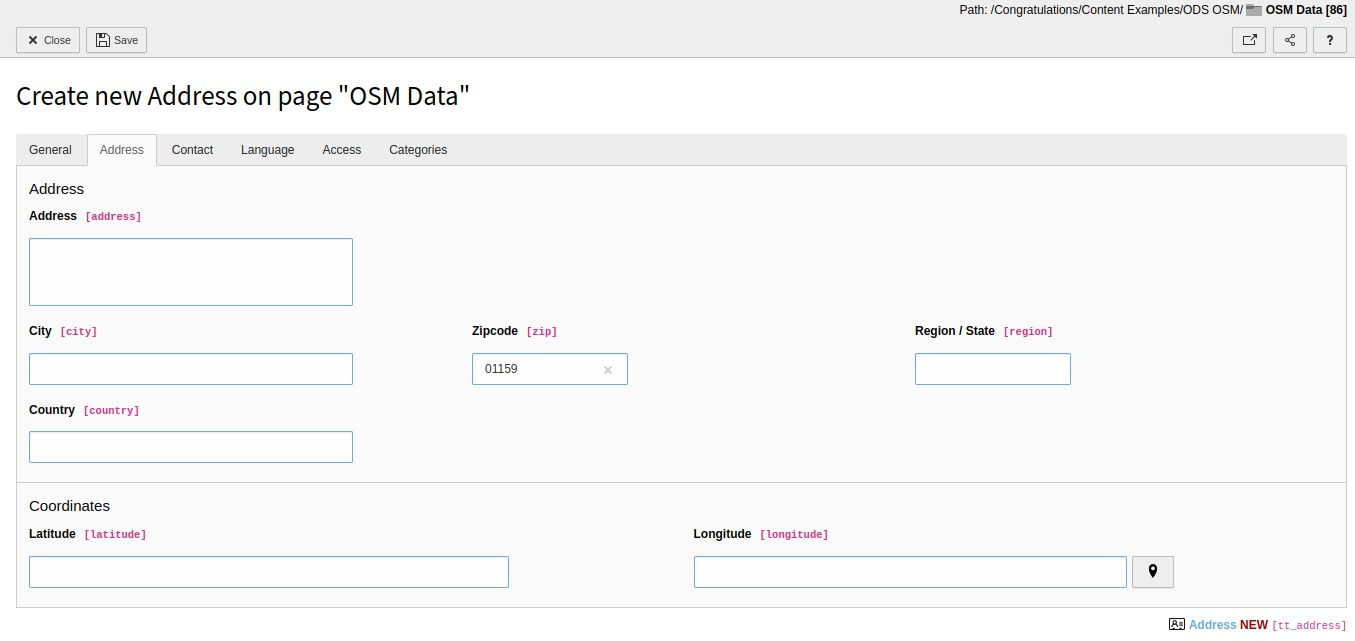Image resolution: width=1355 pixels, height=641 pixels.
Task: Click the [region] field name tag
Action: (x=1028, y=332)
